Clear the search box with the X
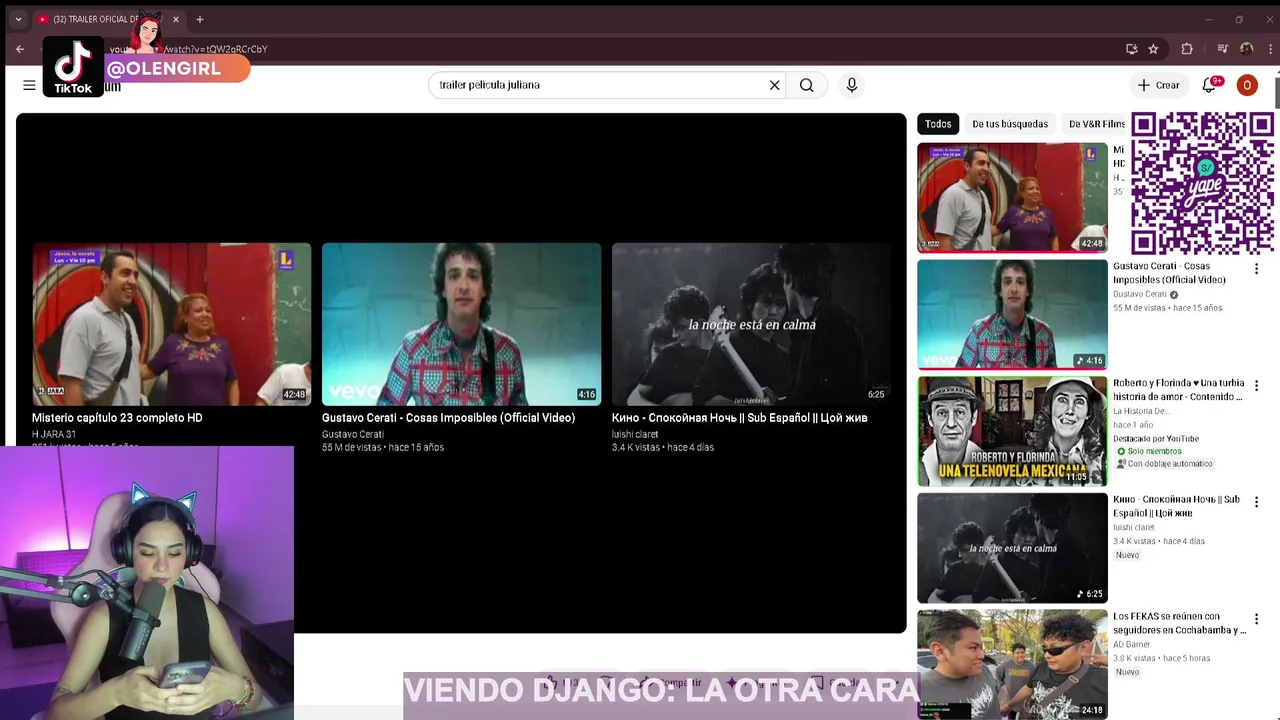 [x=774, y=85]
